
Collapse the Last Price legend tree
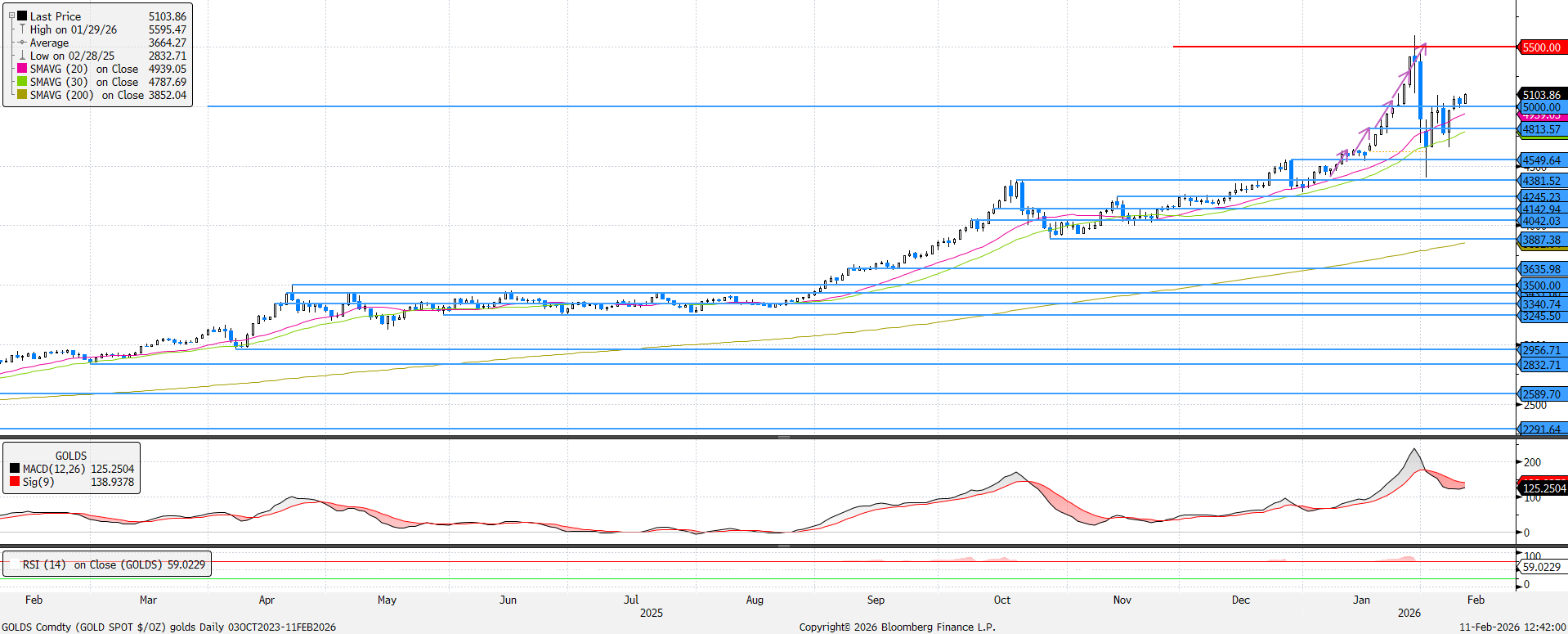11,16
